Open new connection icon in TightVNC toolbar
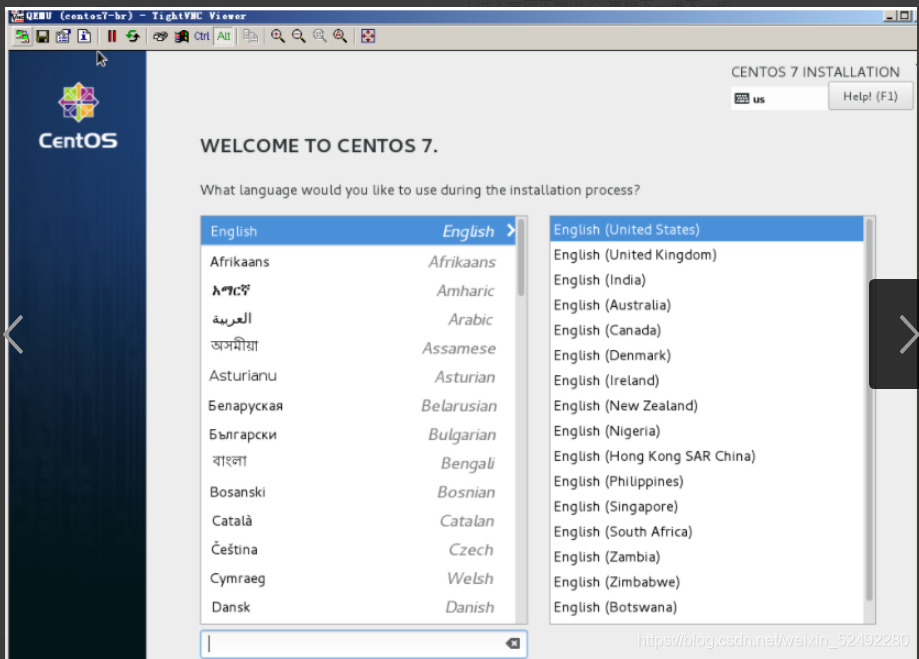The height and width of the screenshot is (659, 919). pos(22,36)
